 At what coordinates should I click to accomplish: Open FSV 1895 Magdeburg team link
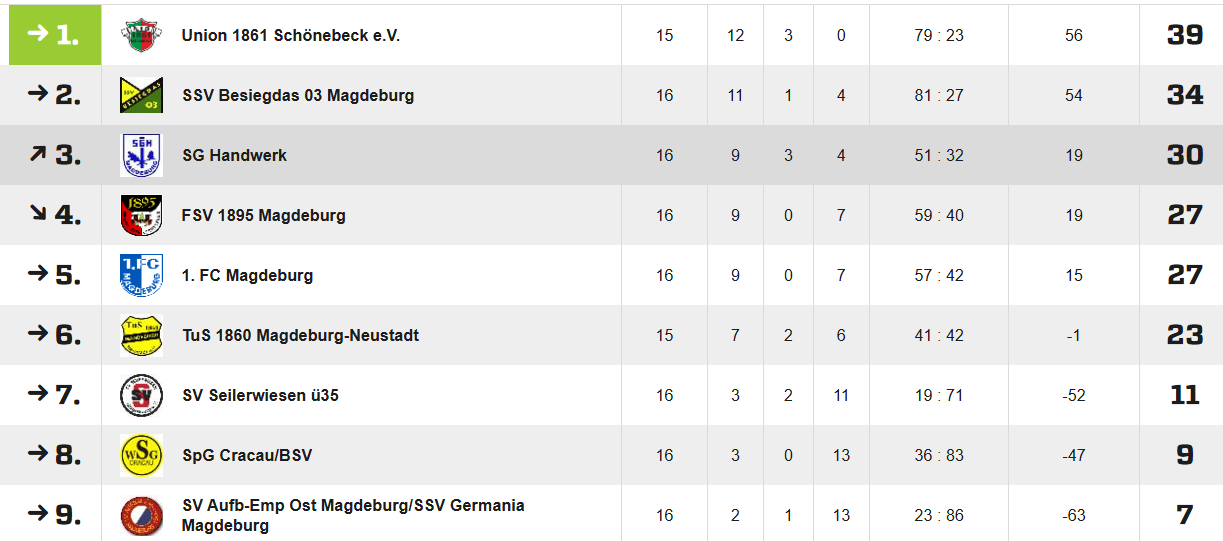[x=264, y=215]
